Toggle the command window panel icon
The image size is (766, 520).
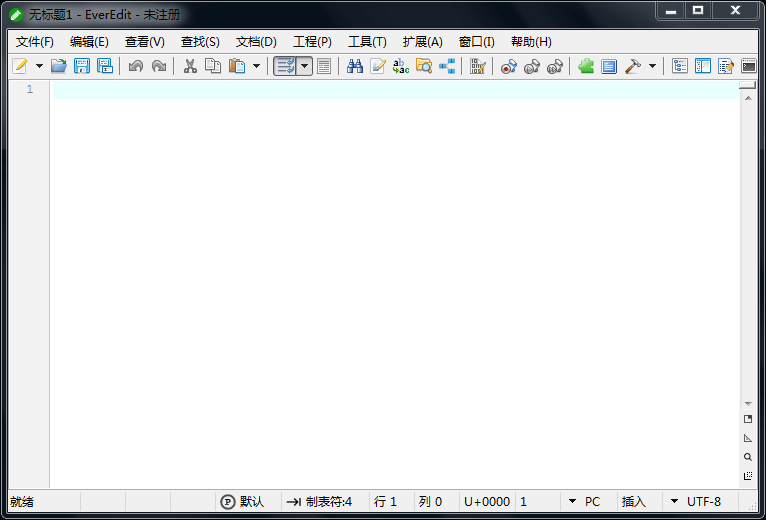pyautogui.click(x=749, y=66)
